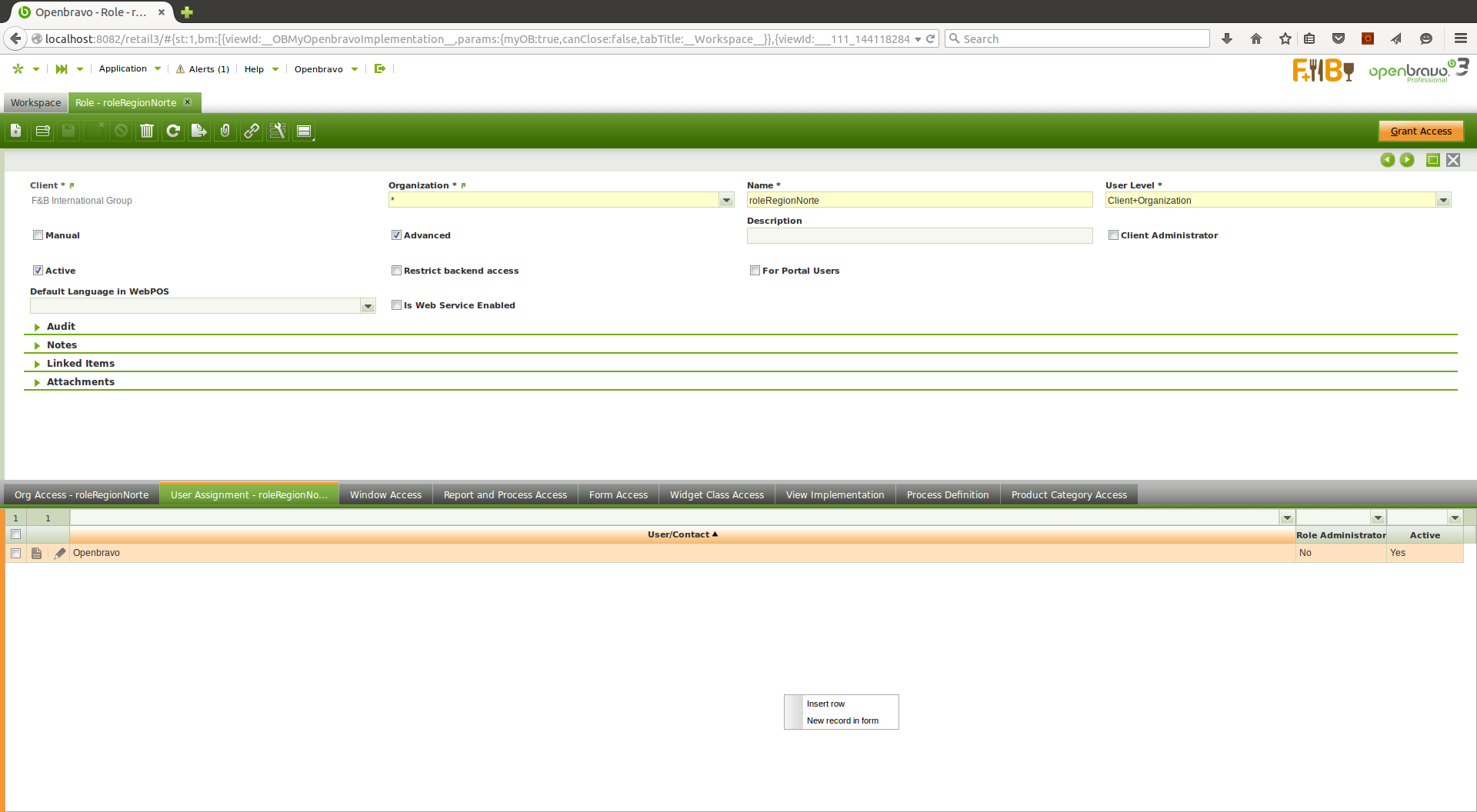The height and width of the screenshot is (812, 1477).
Task: Click the Grant Access button
Action: 1420,131
